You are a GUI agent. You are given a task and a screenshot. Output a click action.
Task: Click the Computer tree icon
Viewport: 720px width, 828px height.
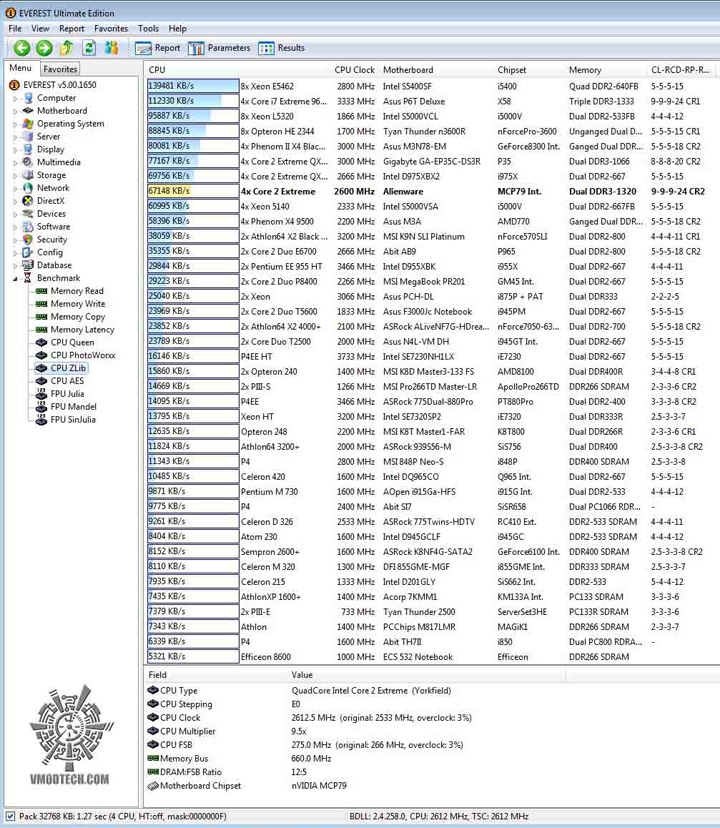coord(28,98)
